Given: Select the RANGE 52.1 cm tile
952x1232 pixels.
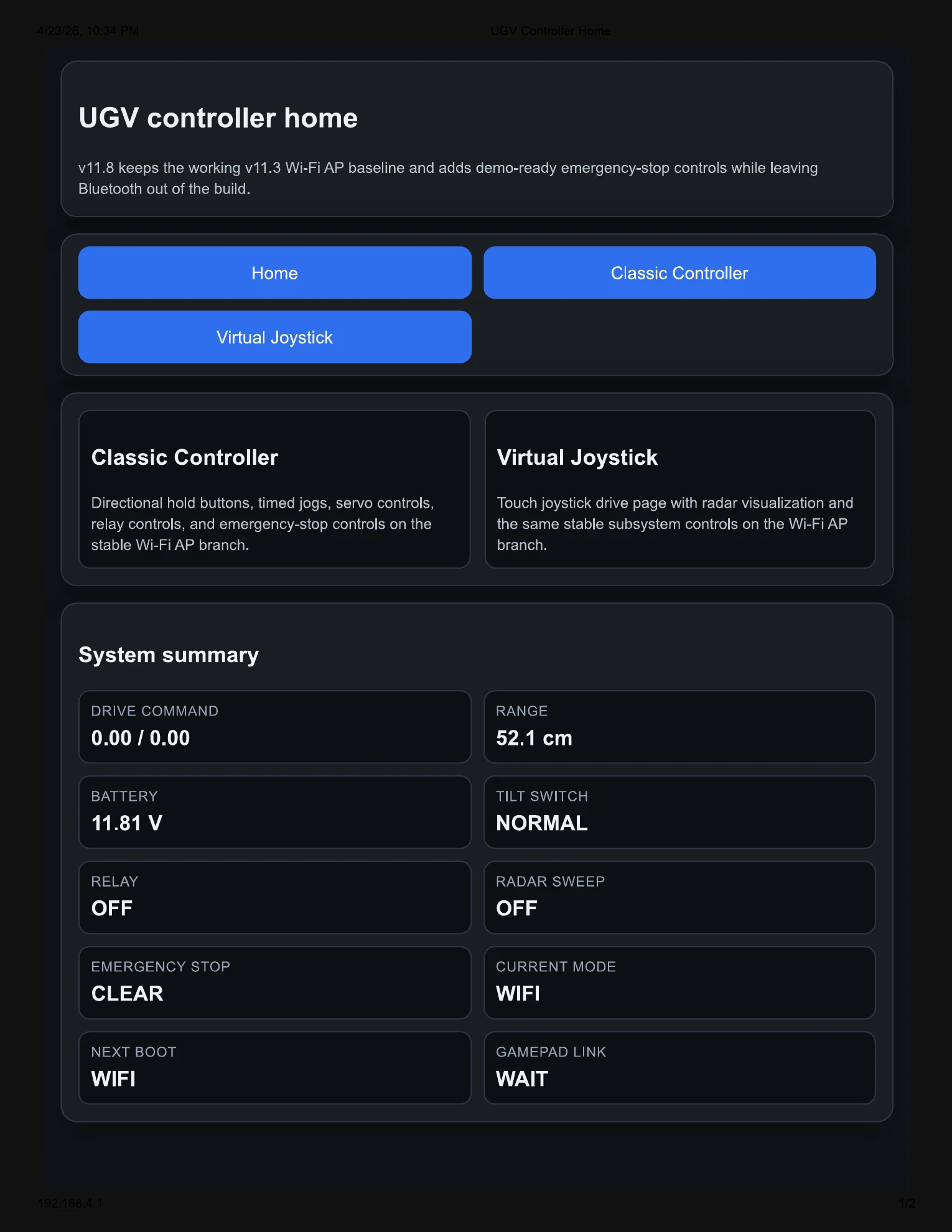Looking at the screenshot, I should tap(679, 727).
